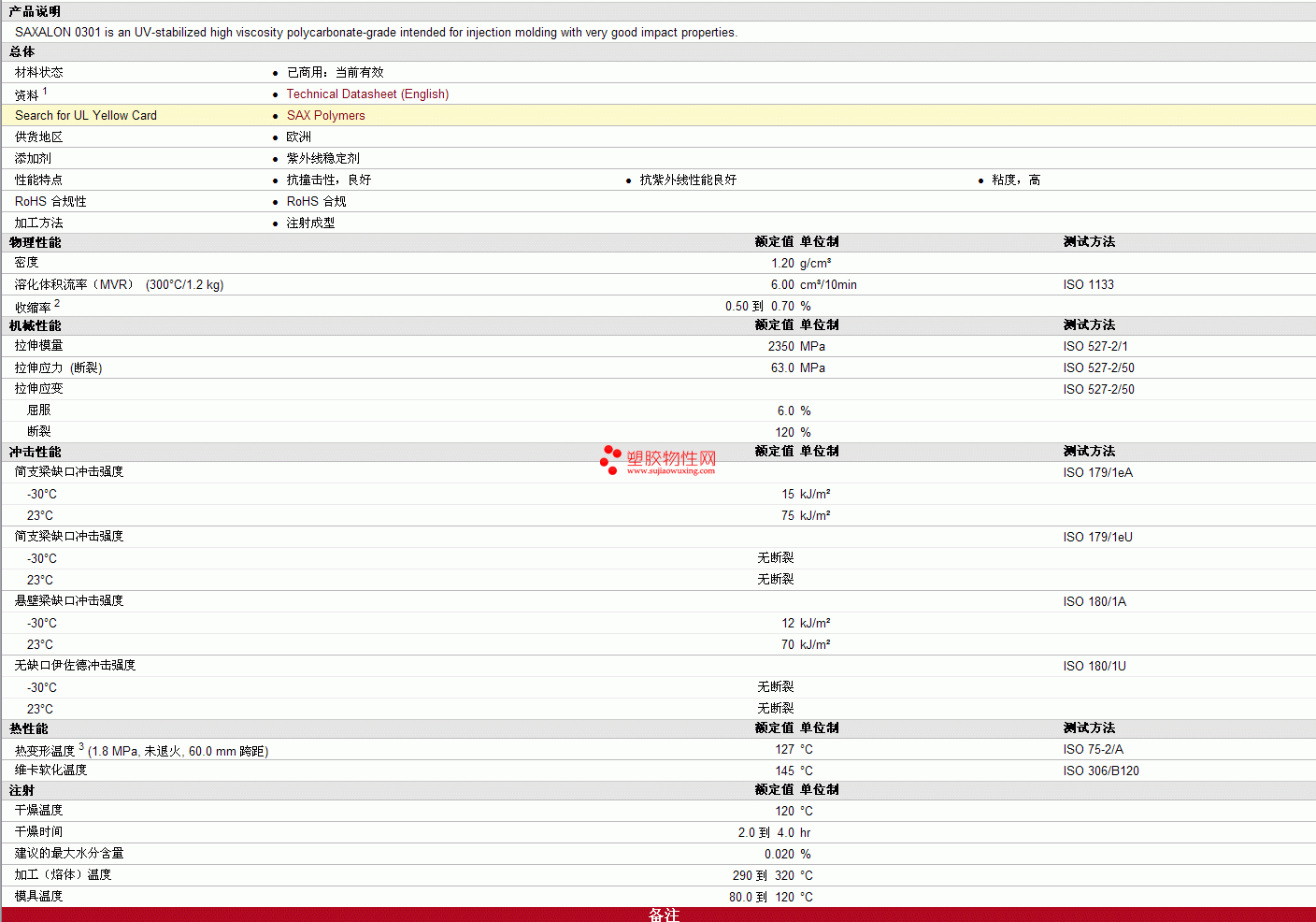
Task: Select the tensile modulus value 2350
Action: tap(781, 346)
